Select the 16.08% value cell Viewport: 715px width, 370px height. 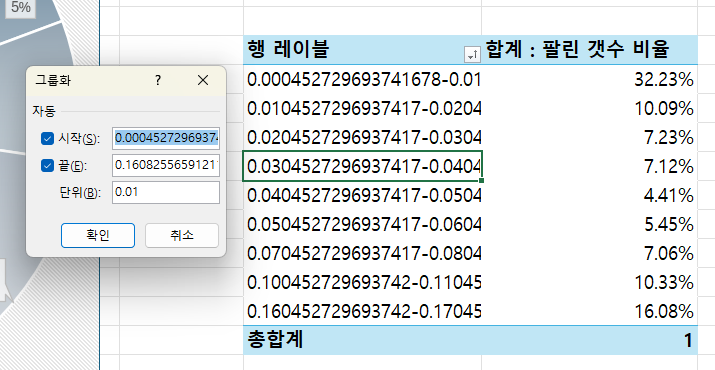coord(590,311)
